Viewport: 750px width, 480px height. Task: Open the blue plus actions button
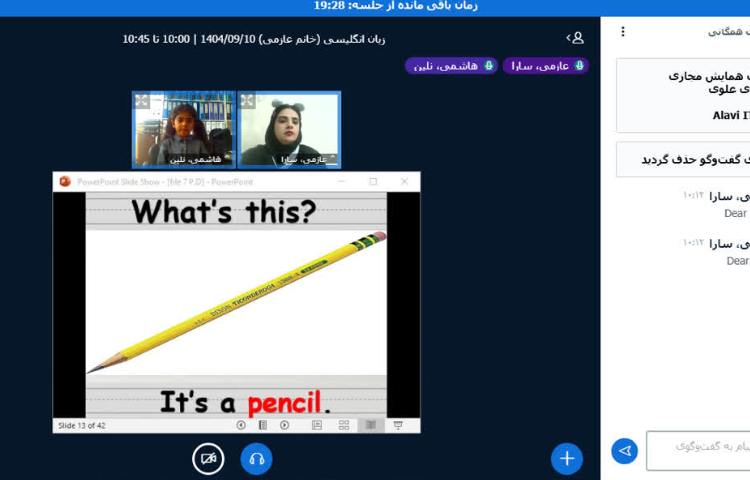[x=566, y=458]
